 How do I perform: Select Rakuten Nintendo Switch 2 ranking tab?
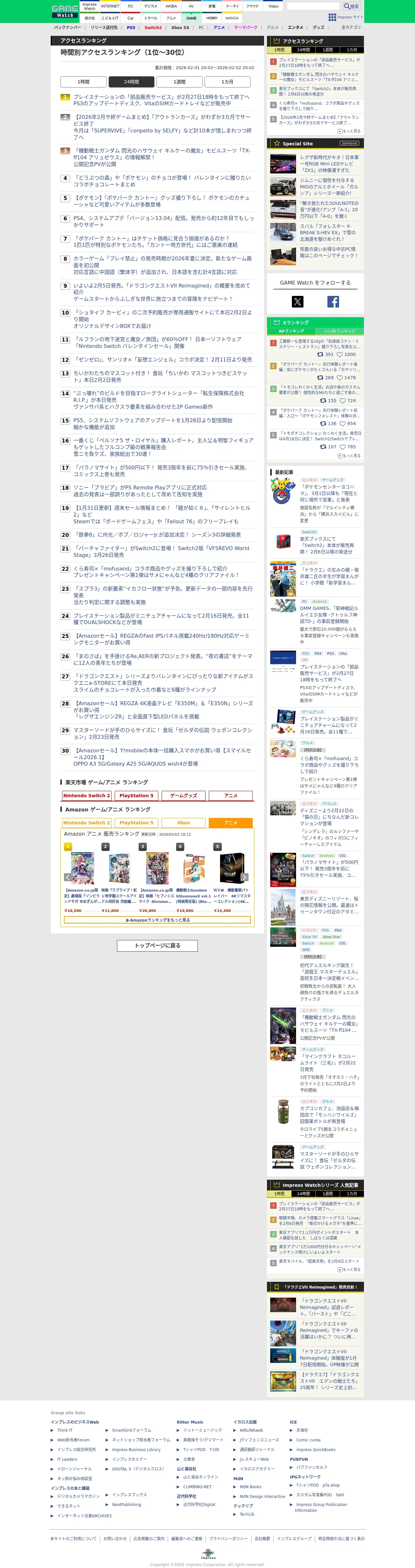[87, 796]
